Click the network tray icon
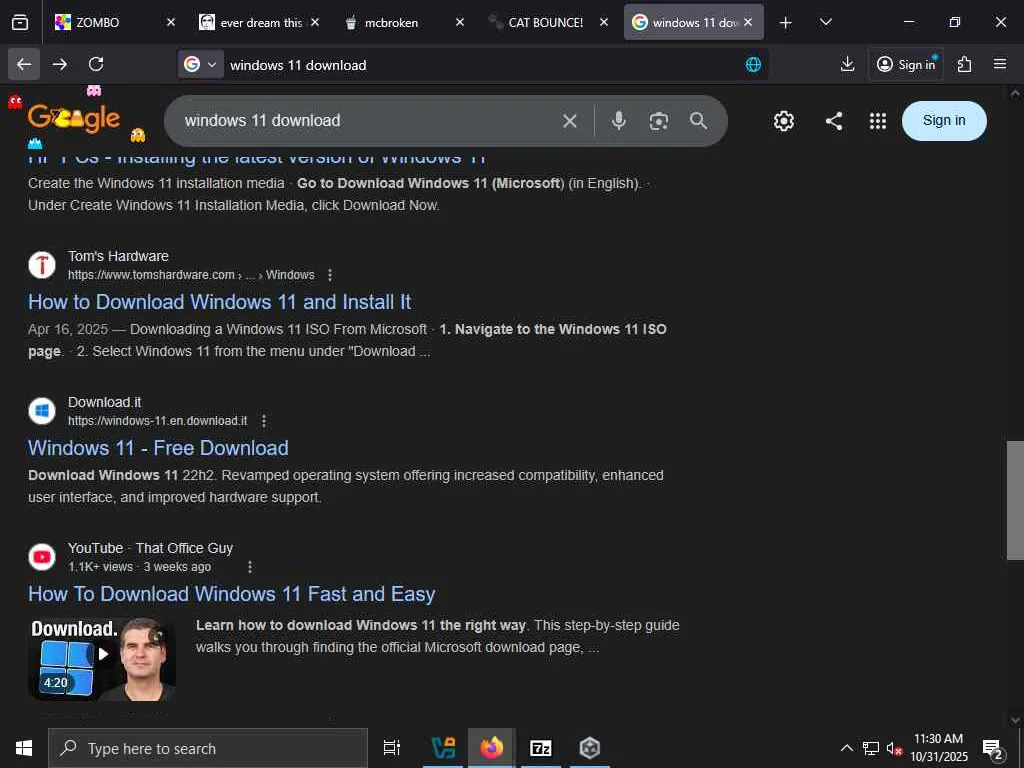The image size is (1024, 768). click(x=871, y=748)
